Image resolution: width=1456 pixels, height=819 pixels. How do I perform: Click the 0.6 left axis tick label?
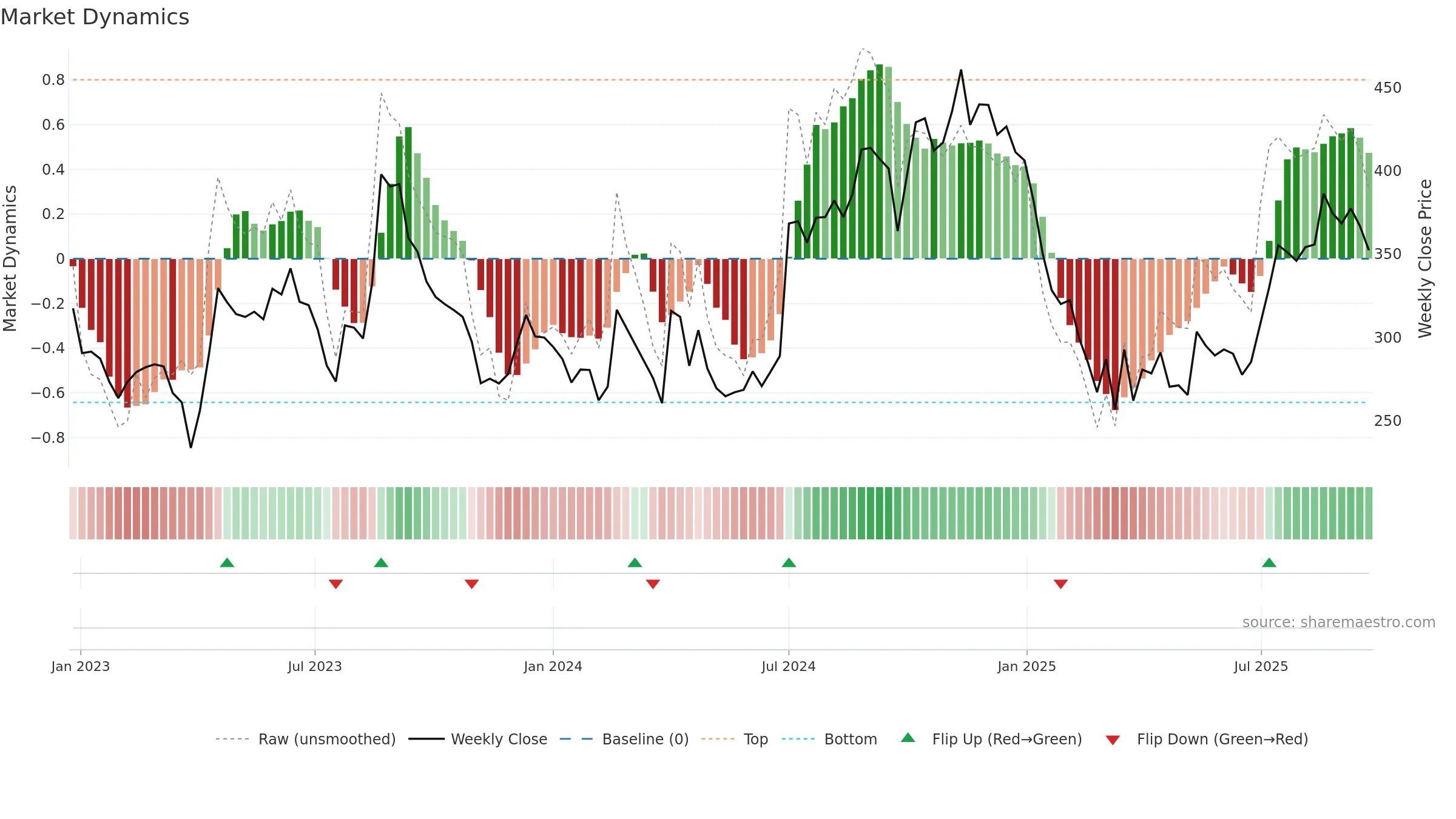[x=53, y=125]
